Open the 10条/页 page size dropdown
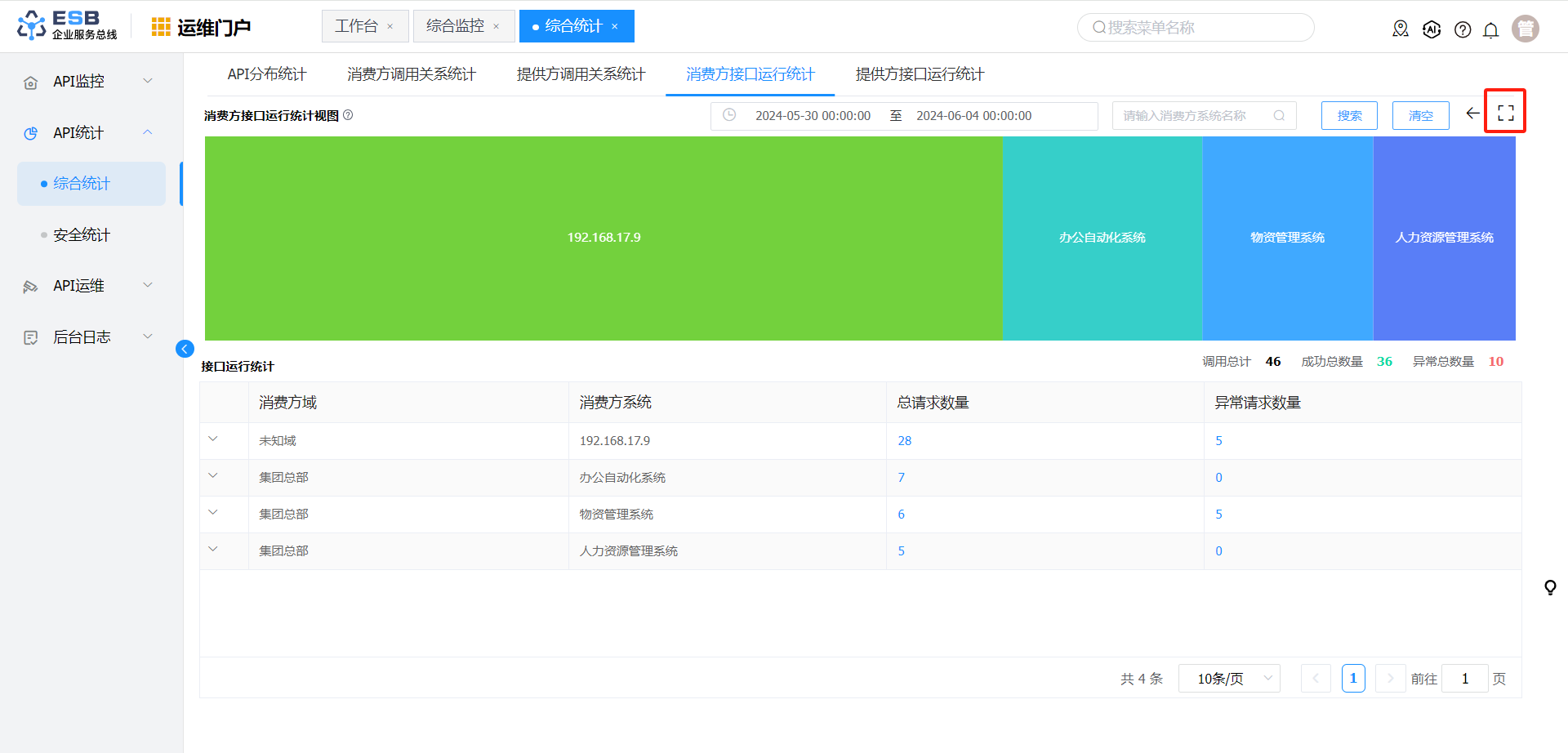Image resolution: width=1568 pixels, height=753 pixels. [x=1228, y=679]
